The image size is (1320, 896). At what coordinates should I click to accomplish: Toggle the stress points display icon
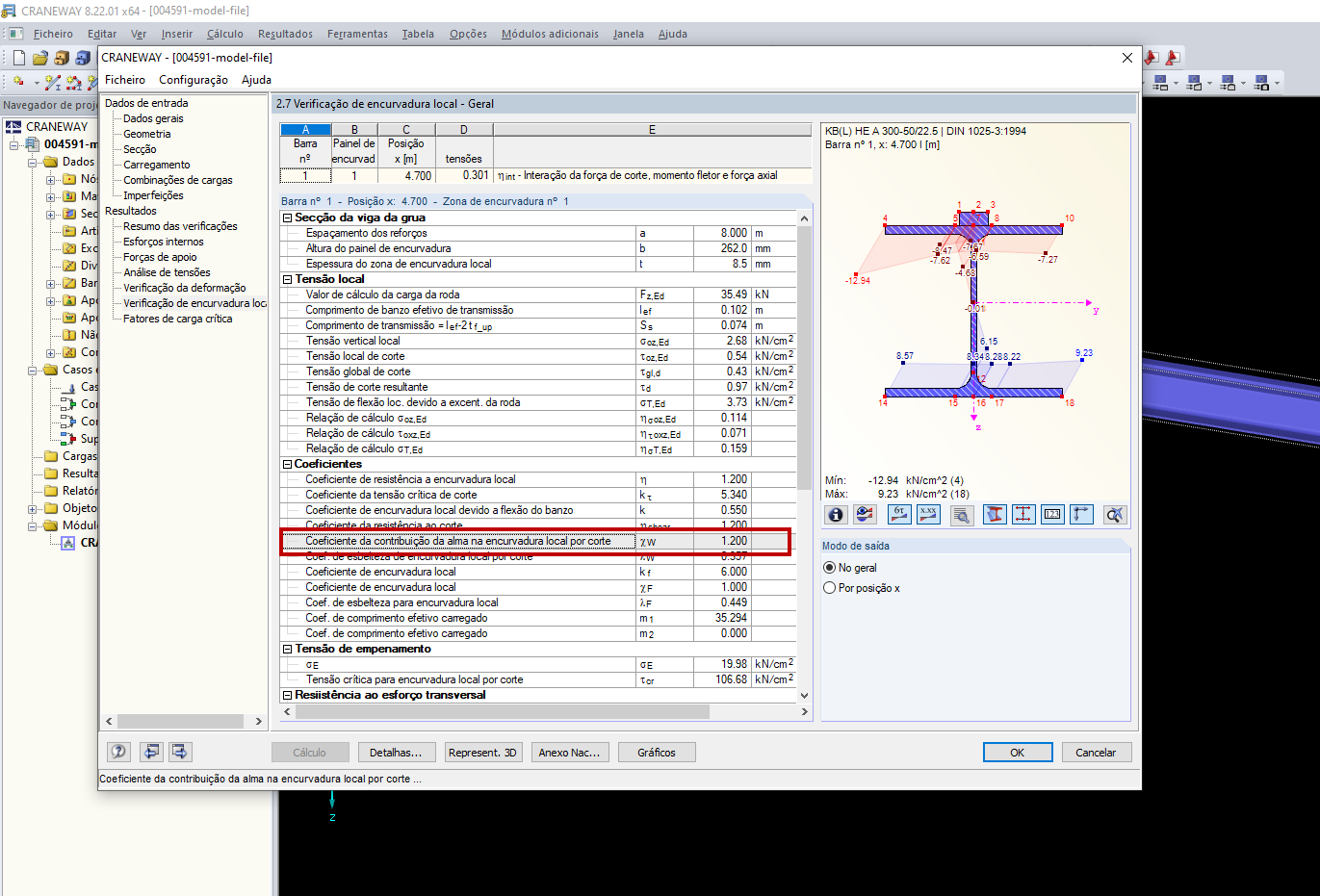[x=1023, y=515]
